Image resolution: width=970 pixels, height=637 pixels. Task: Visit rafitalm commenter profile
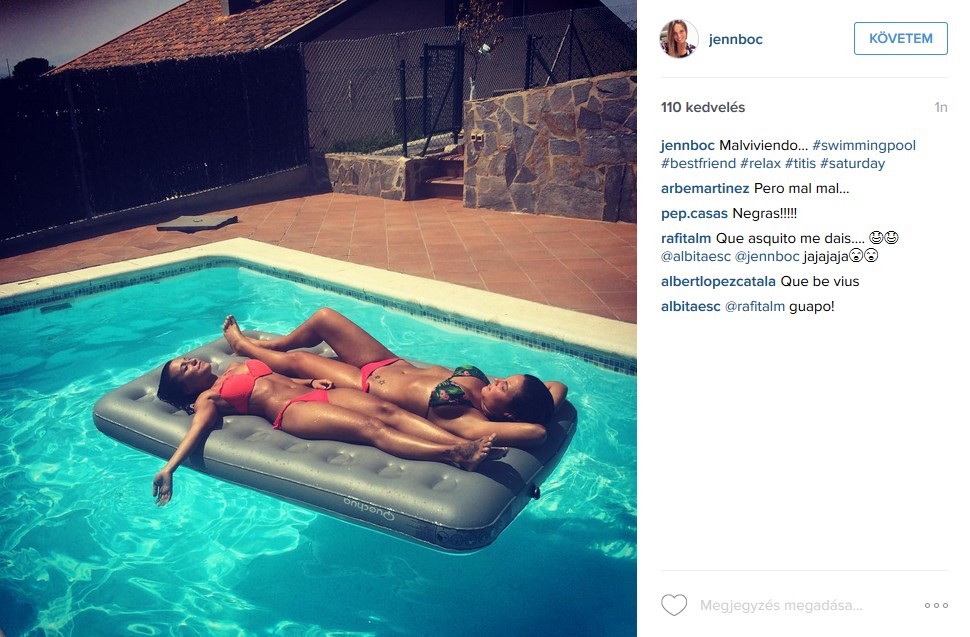point(685,238)
